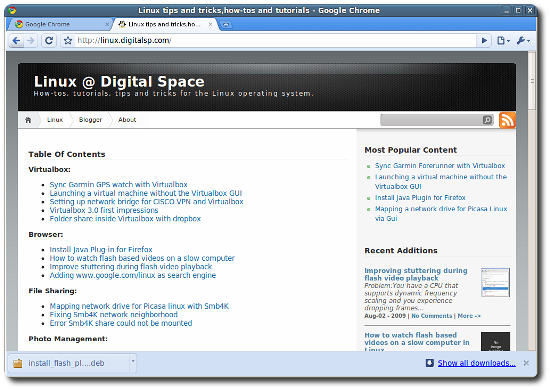Select the Linux tips and tricks tab
The height and width of the screenshot is (390, 550).
pyautogui.click(x=165, y=24)
